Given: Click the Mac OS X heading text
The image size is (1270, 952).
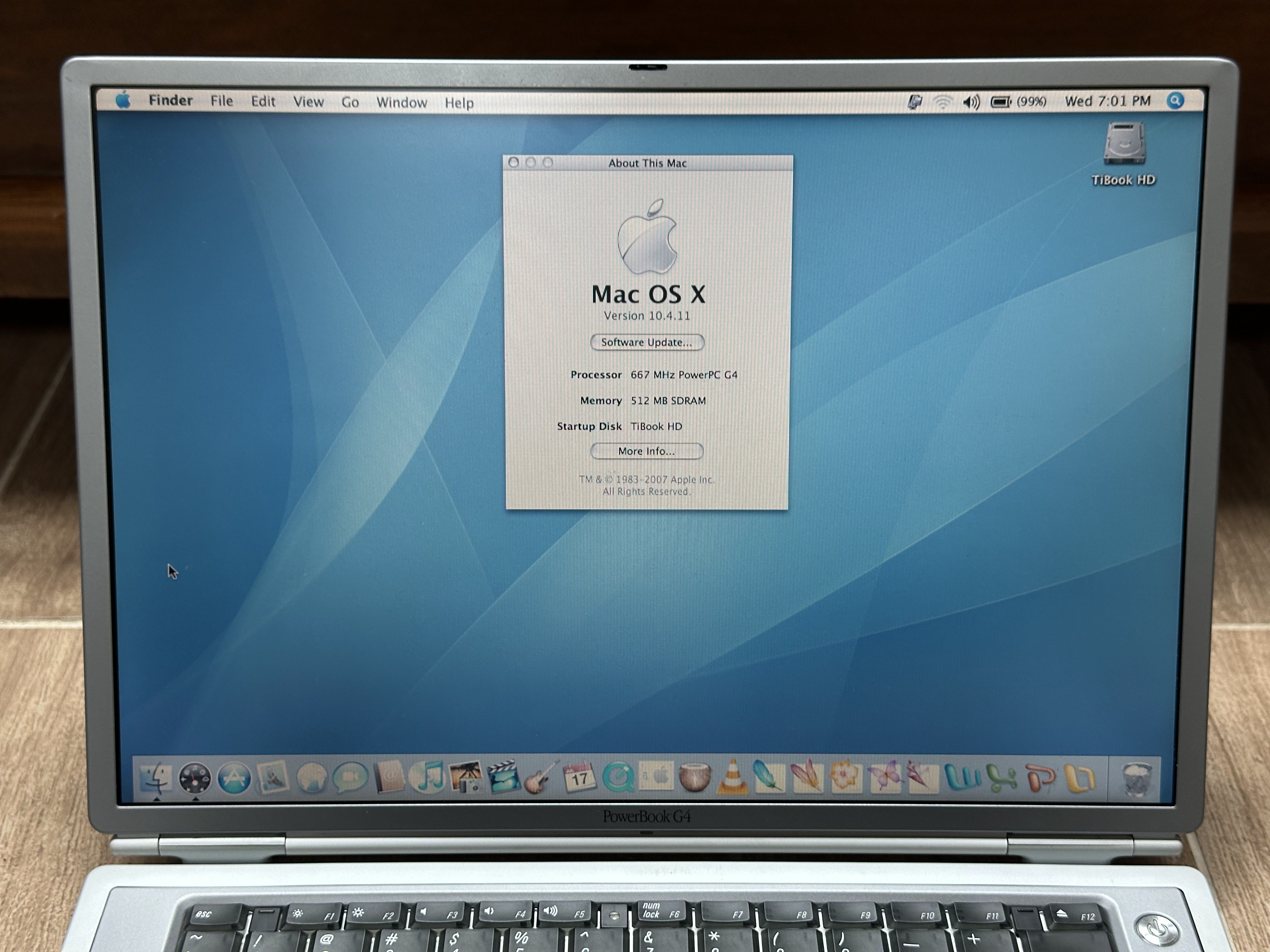Looking at the screenshot, I should 648,294.
